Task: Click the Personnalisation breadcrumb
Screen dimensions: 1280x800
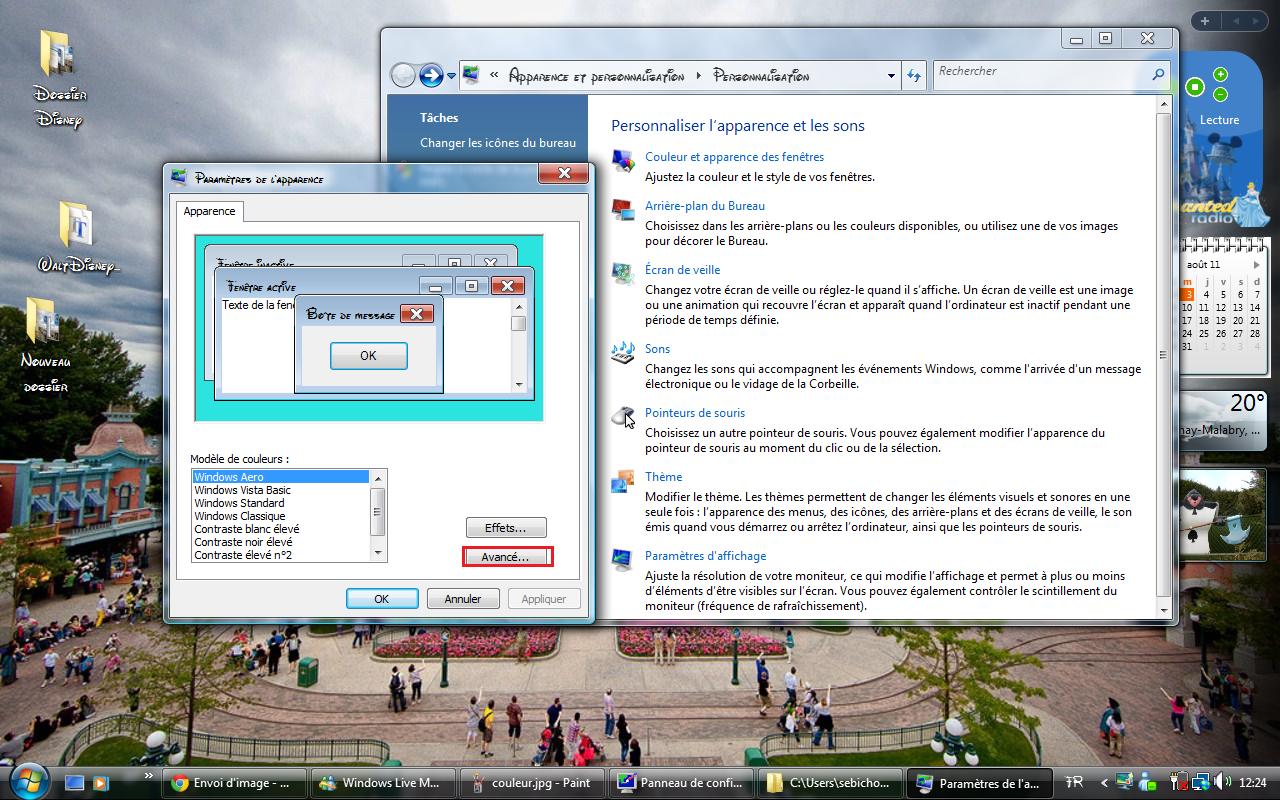Action: coord(762,76)
